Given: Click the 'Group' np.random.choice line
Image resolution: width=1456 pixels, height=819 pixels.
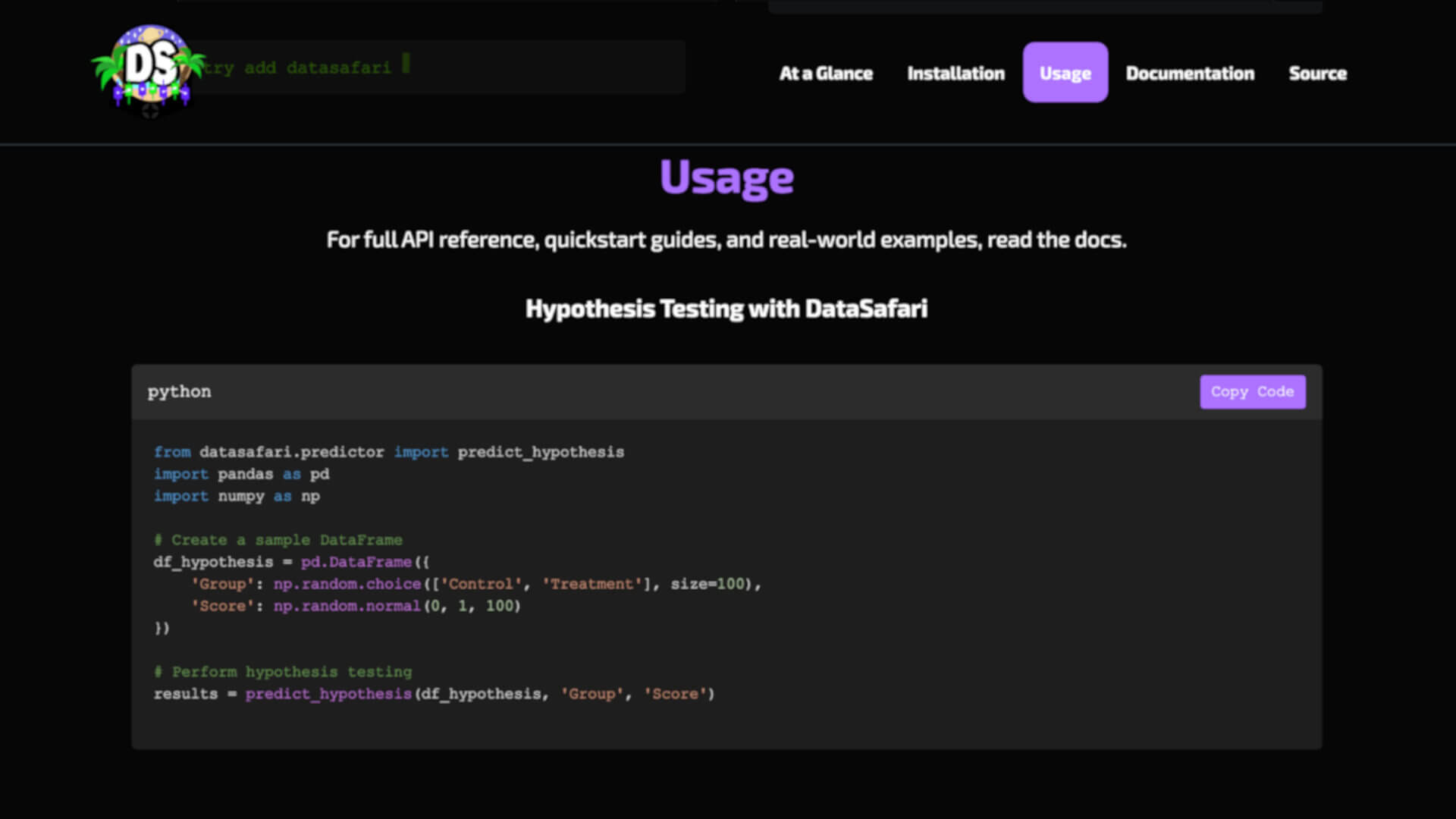Looking at the screenshot, I should pos(475,584).
